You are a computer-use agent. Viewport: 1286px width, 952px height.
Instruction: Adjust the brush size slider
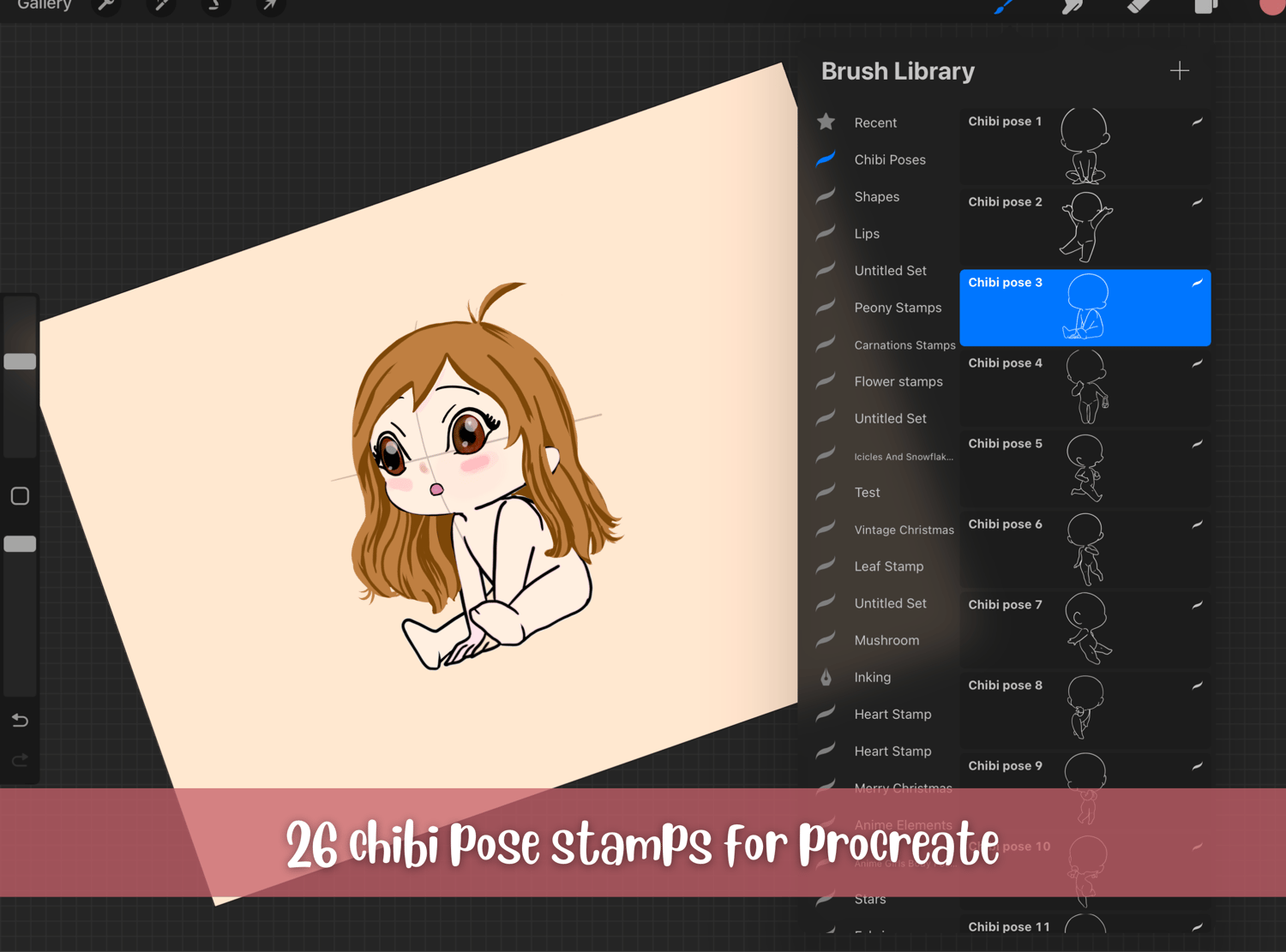pos(20,362)
